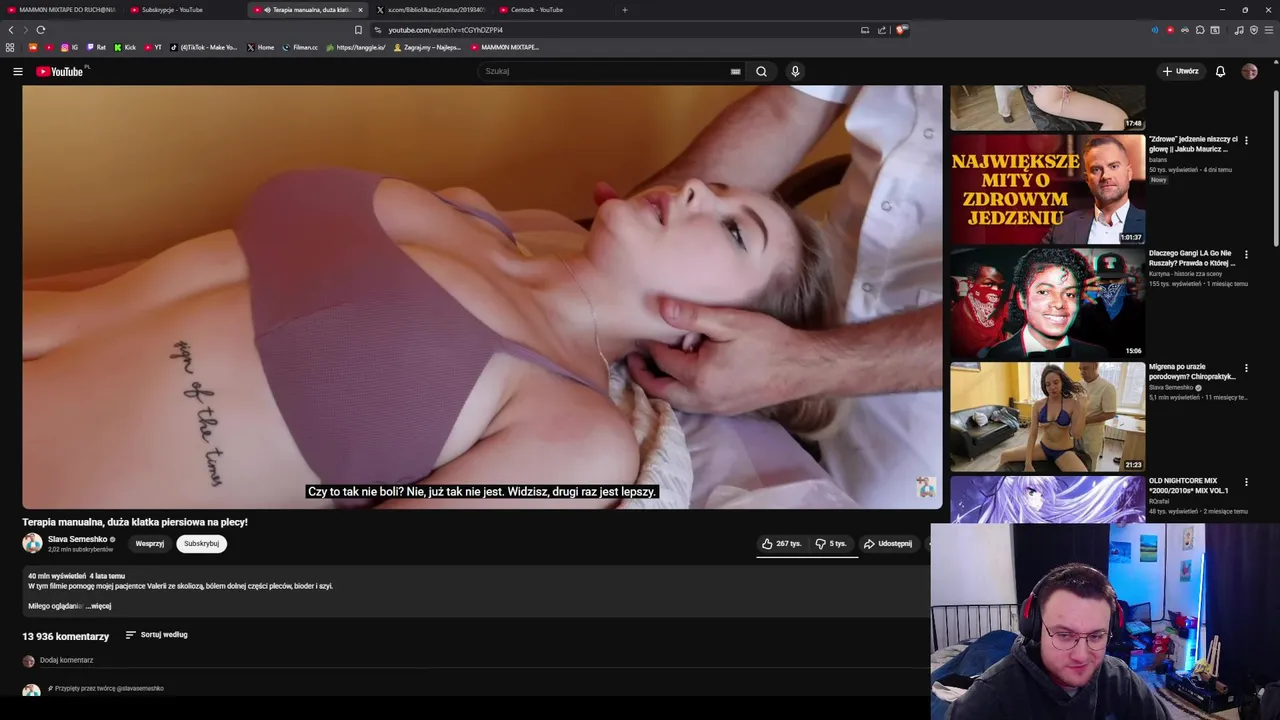This screenshot has height=720, width=1280.
Task: Open options menu for OLD NIGHTCORE MIX video
Action: tap(1246, 483)
